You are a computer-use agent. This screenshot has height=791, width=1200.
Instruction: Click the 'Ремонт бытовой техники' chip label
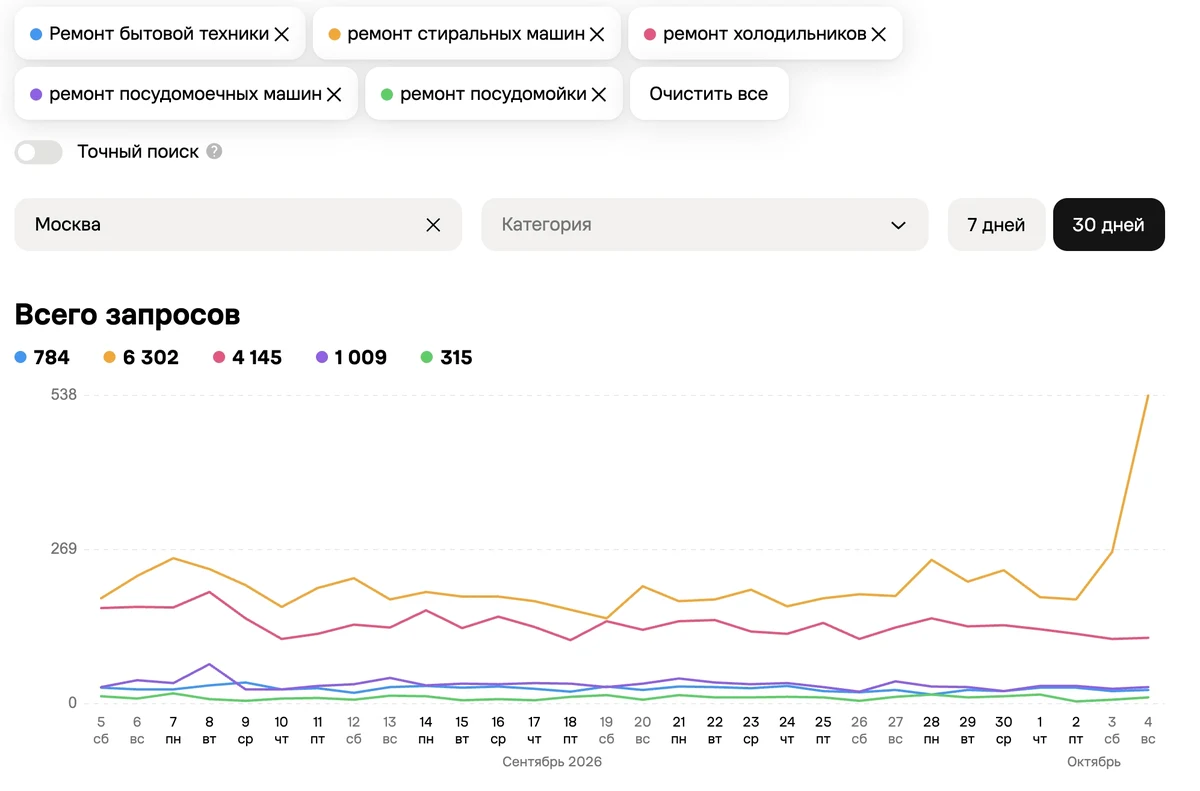pyautogui.click(x=159, y=34)
